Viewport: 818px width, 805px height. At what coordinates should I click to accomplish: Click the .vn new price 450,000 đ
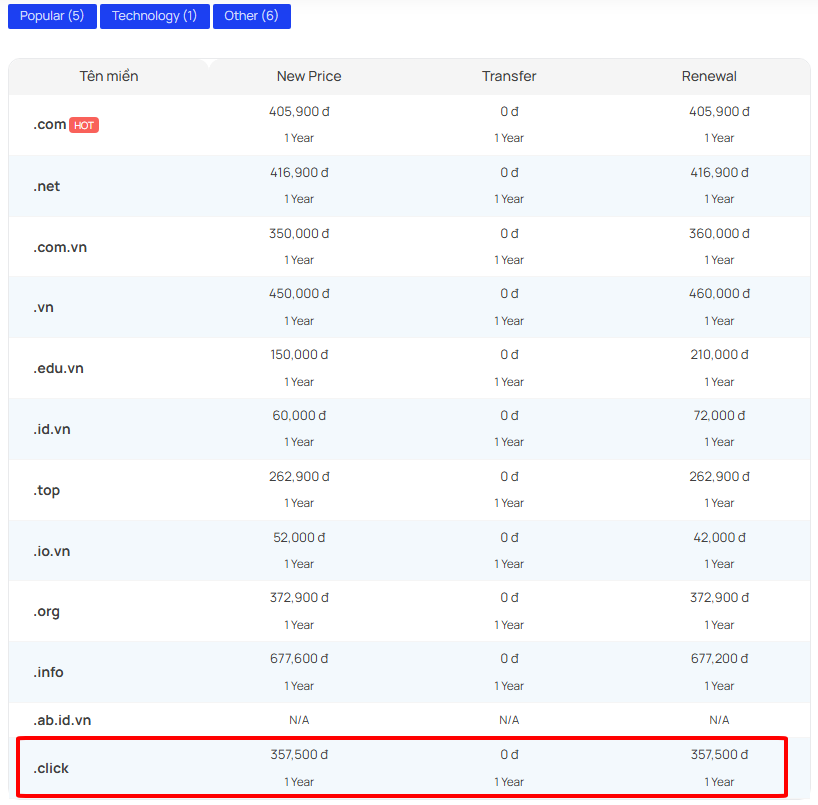299,294
